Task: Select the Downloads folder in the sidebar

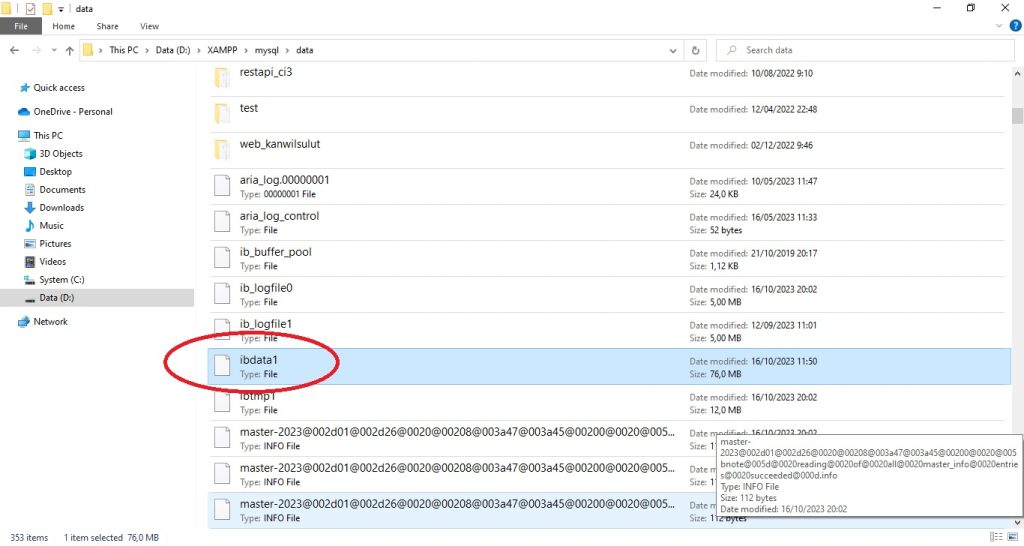Action: point(61,208)
